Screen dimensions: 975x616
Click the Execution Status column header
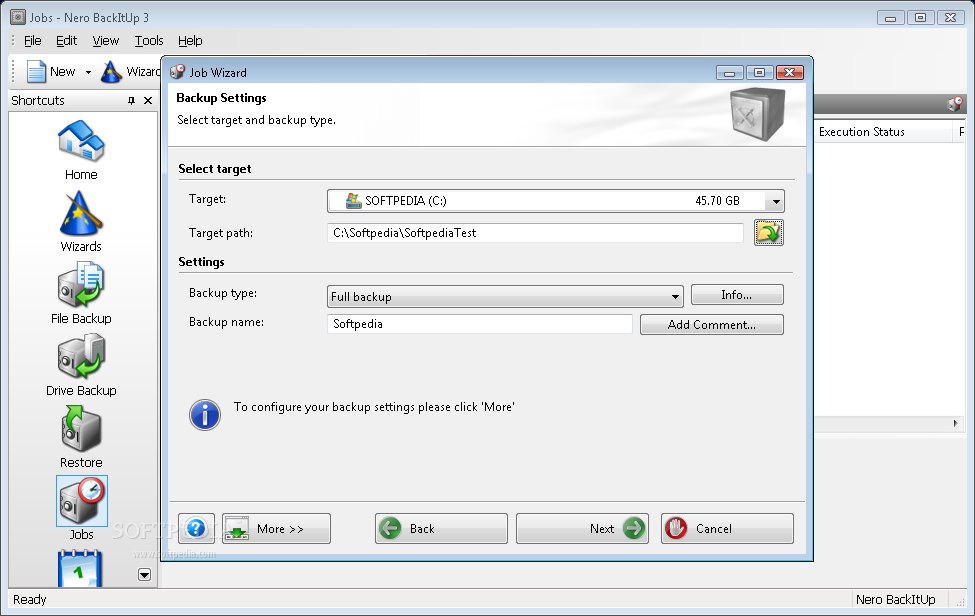(x=883, y=132)
